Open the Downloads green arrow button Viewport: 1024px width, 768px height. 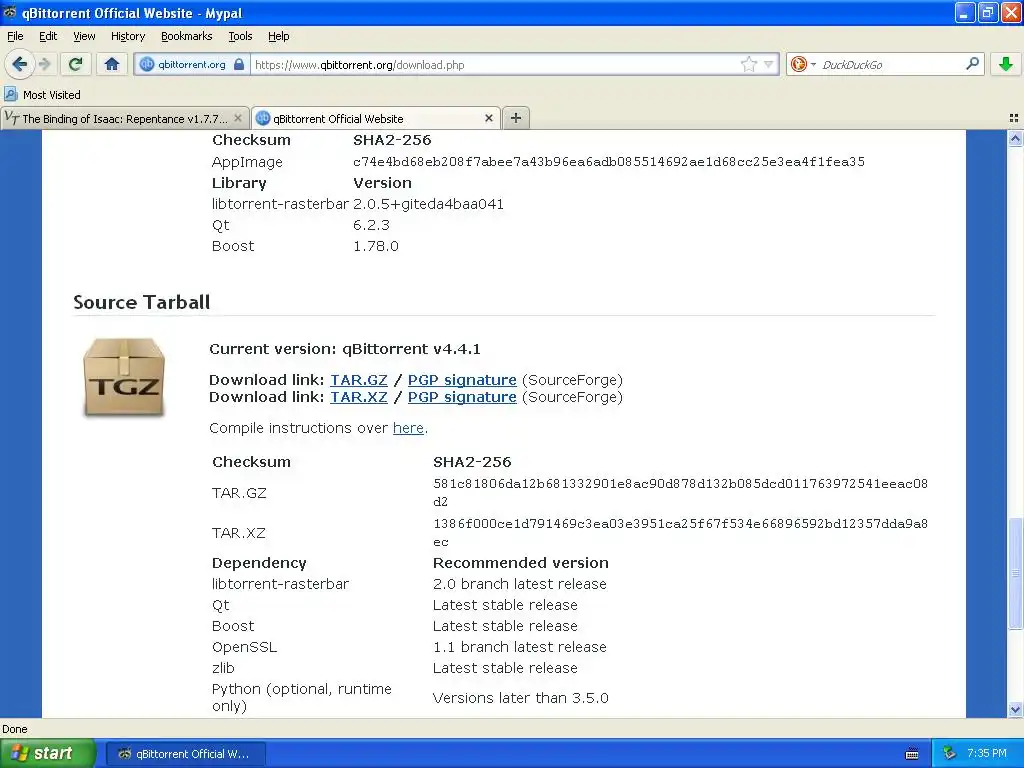coord(1006,64)
